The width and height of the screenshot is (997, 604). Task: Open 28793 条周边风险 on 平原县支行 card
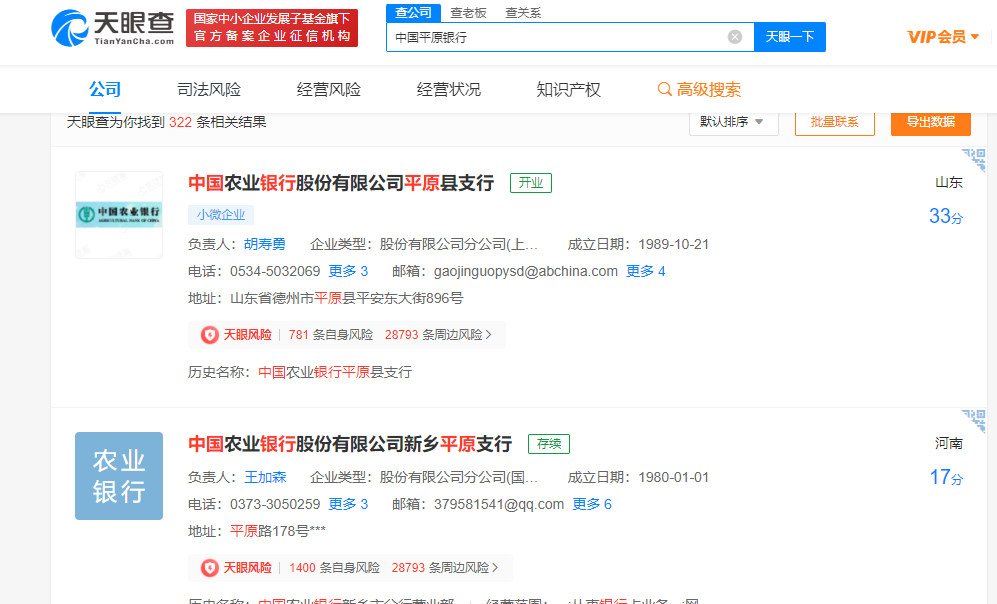(438, 335)
